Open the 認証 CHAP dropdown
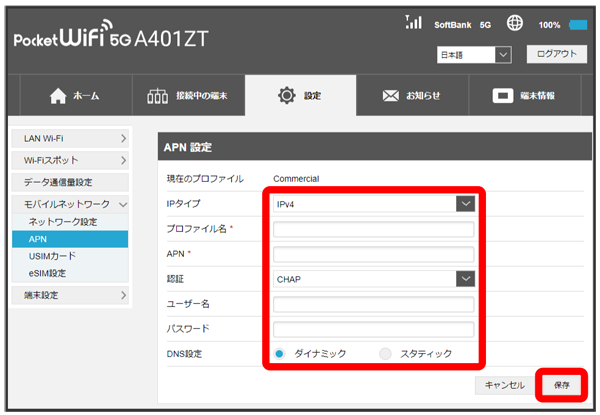 tap(373, 279)
